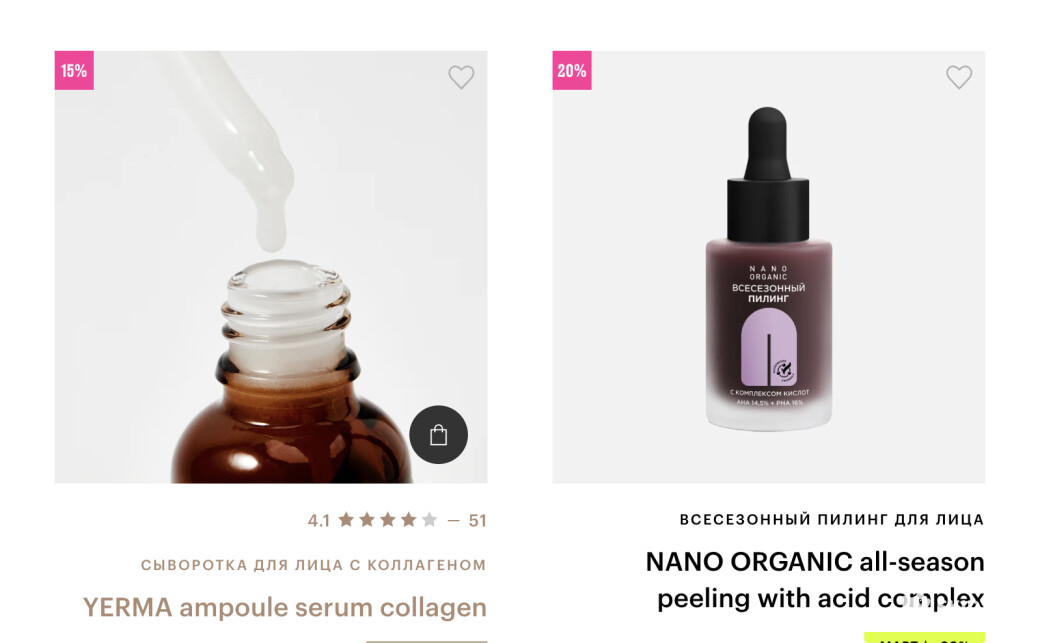Select category 'Сыворотка для лица с коллагеном'
Screen dimensions: 1040x643
(314, 565)
